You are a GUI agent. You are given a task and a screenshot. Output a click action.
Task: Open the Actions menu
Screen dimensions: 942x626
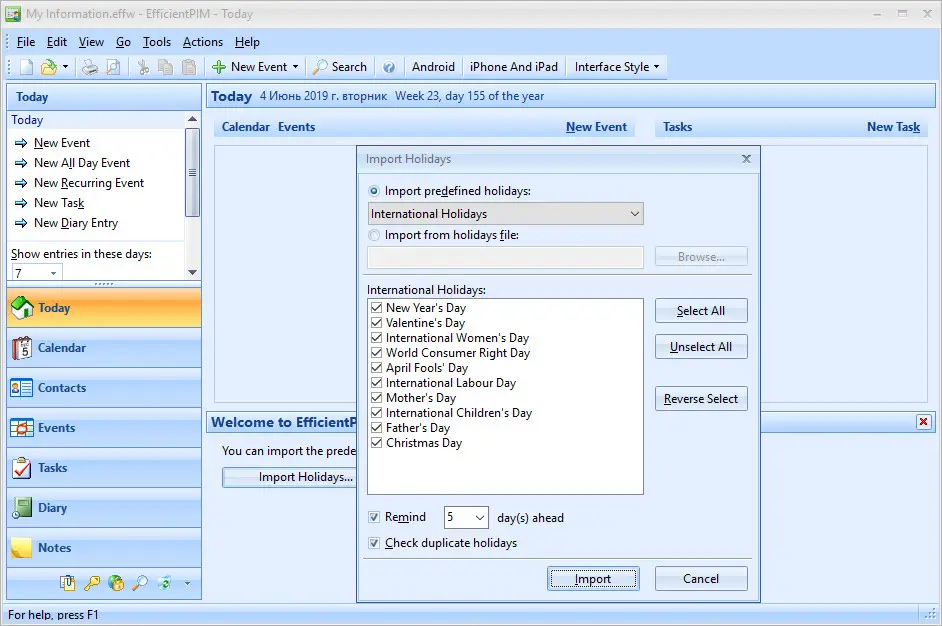point(203,42)
